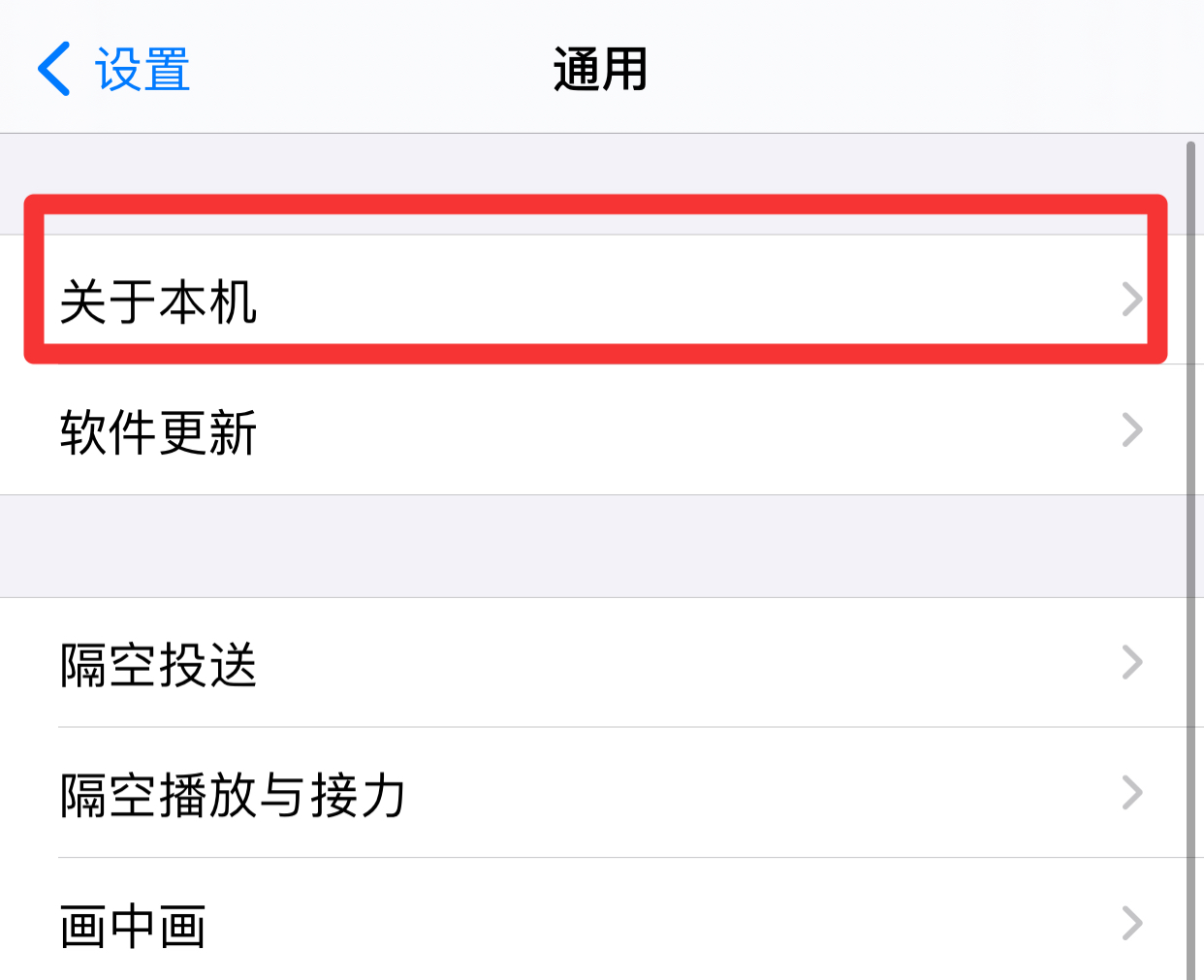Open the 关于本机 row label
This screenshot has height=980, width=1204.
click(158, 301)
